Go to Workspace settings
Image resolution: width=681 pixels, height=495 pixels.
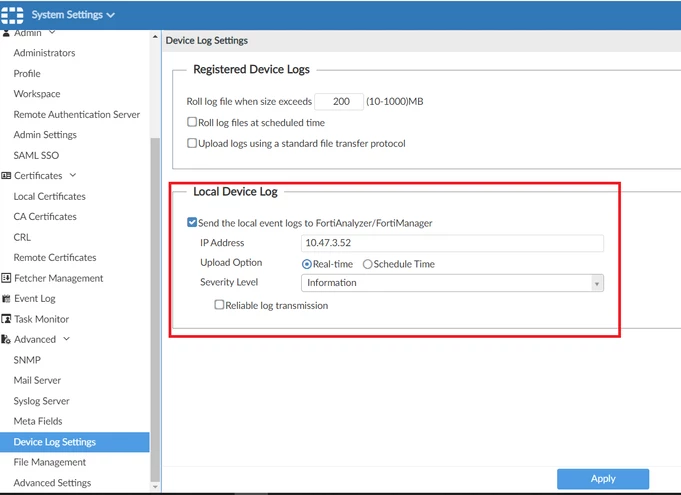[37, 94]
